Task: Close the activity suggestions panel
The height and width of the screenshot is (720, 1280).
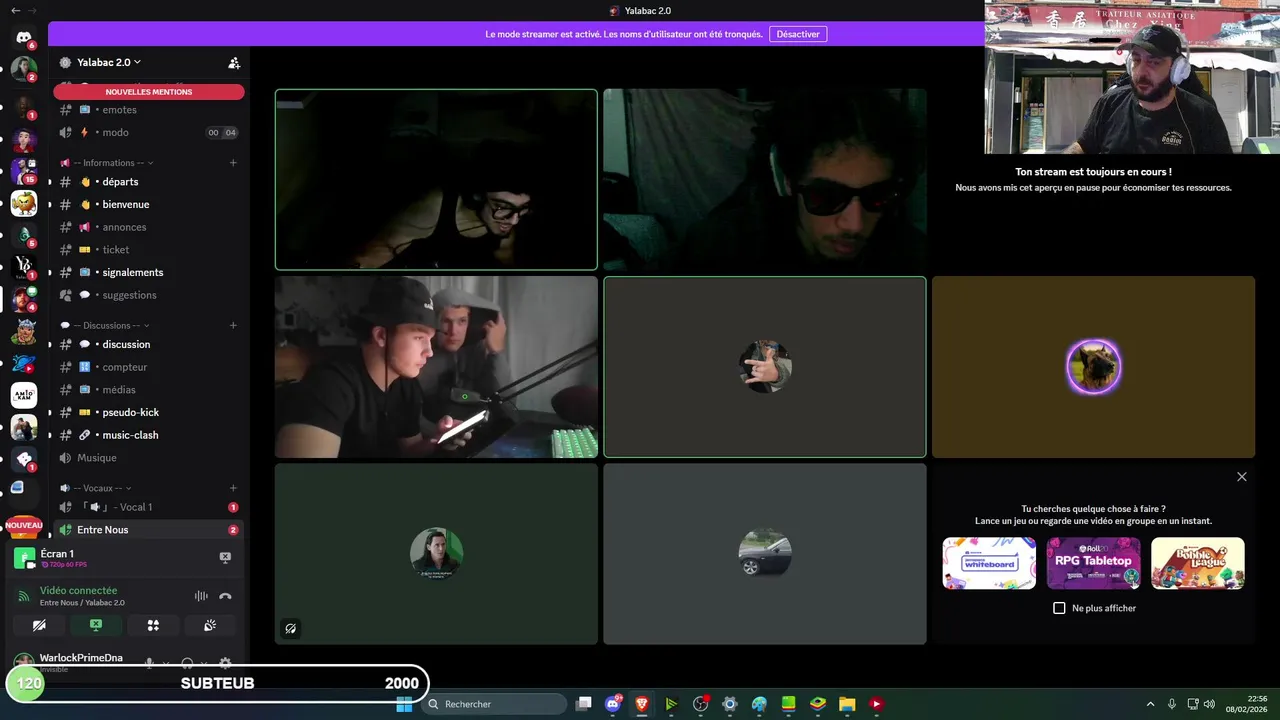Action: tap(1242, 477)
